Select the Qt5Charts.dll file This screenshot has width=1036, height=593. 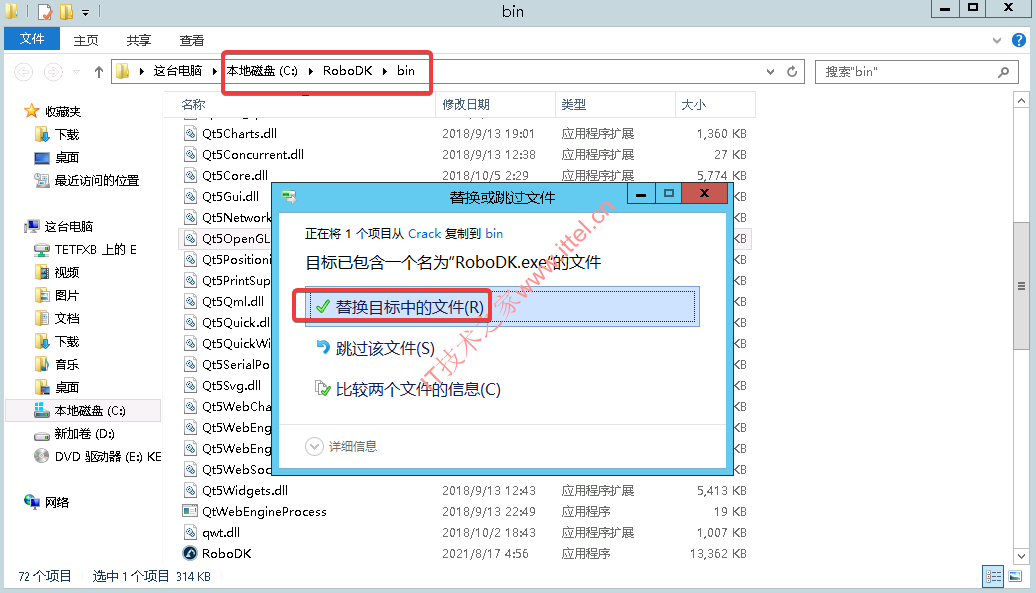point(239,133)
